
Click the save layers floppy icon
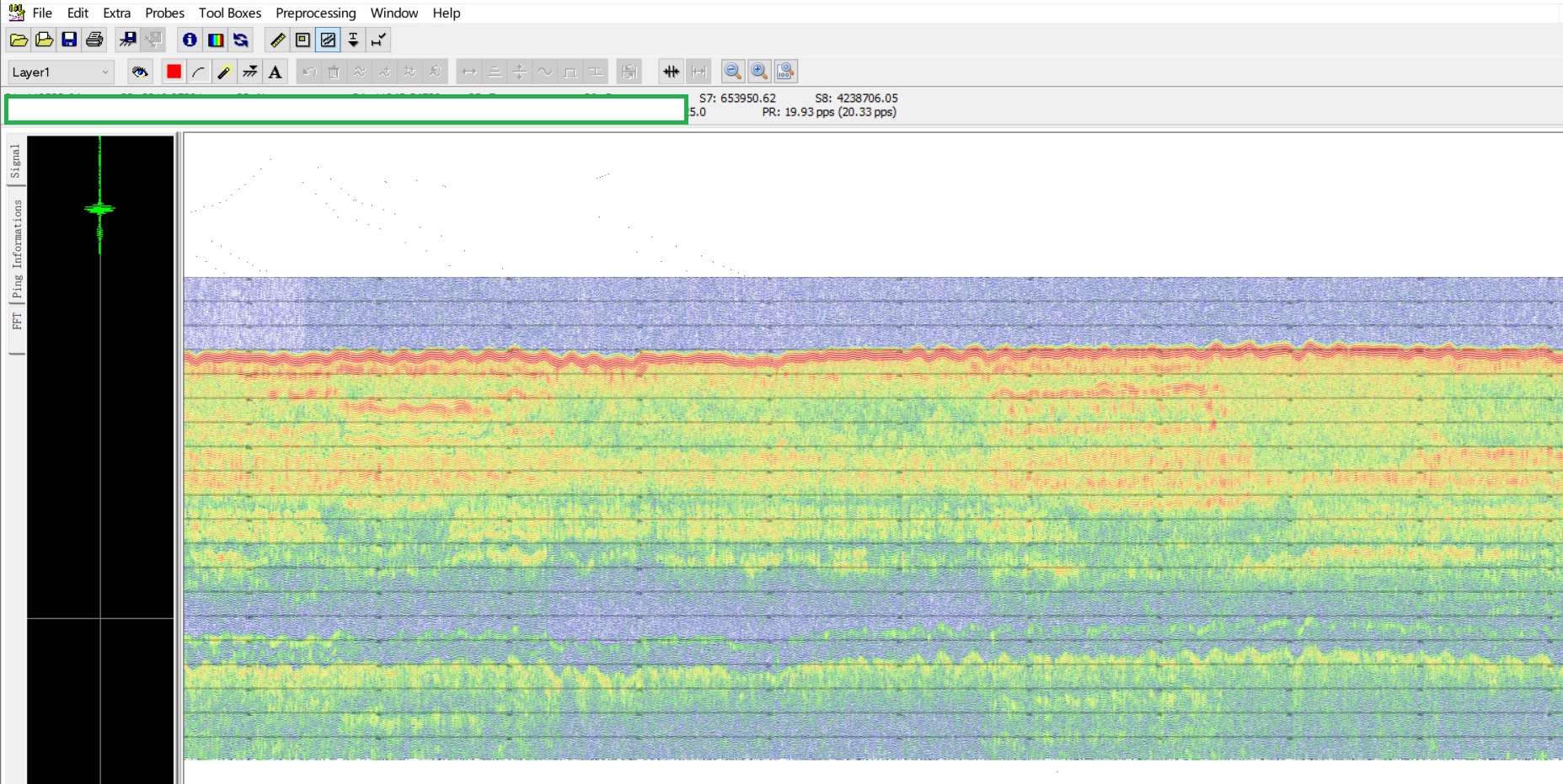pyautogui.click(x=127, y=40)
